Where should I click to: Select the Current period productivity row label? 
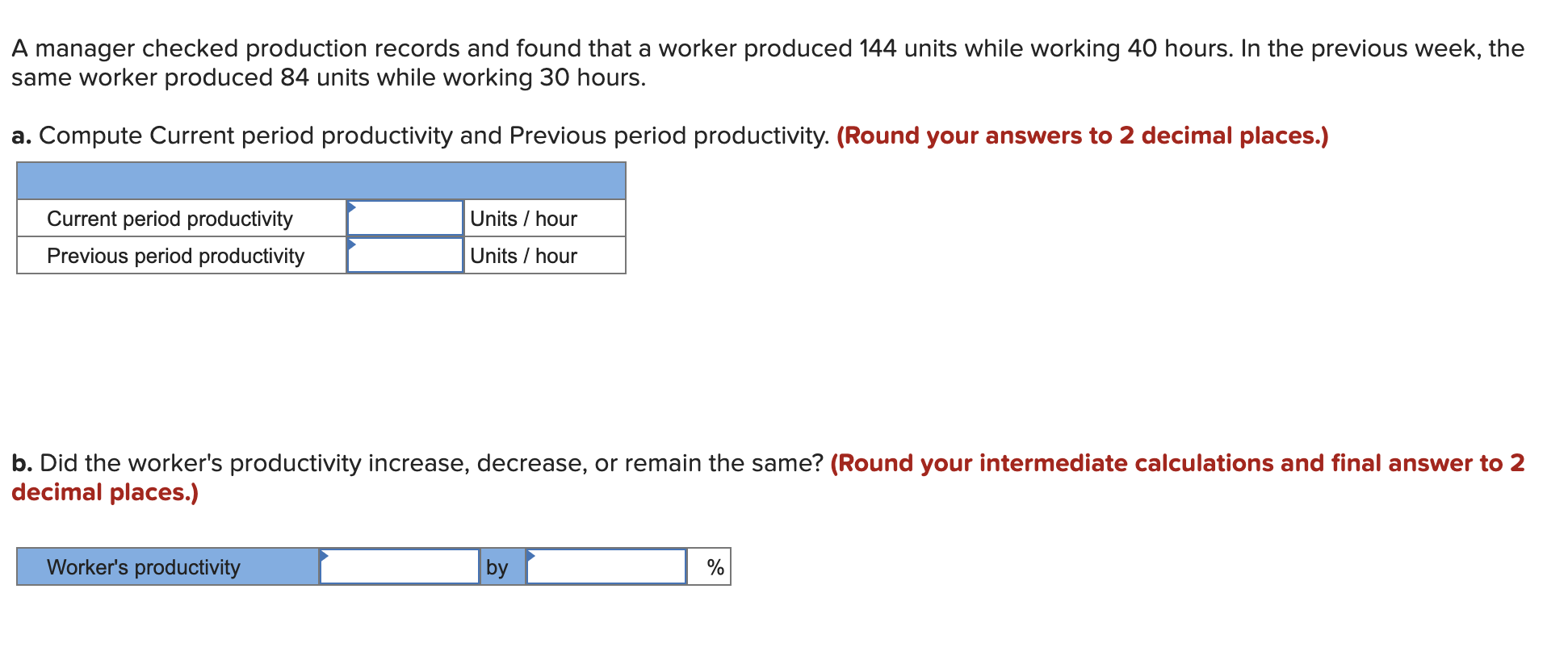170,219
